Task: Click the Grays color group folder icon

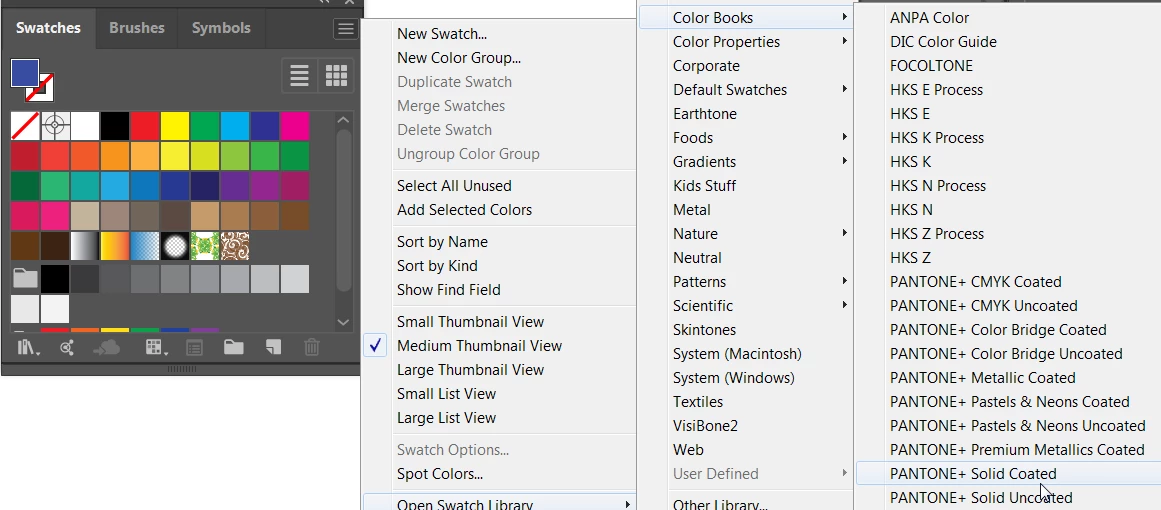Action: pyautogui.click(x=25, y=279)
